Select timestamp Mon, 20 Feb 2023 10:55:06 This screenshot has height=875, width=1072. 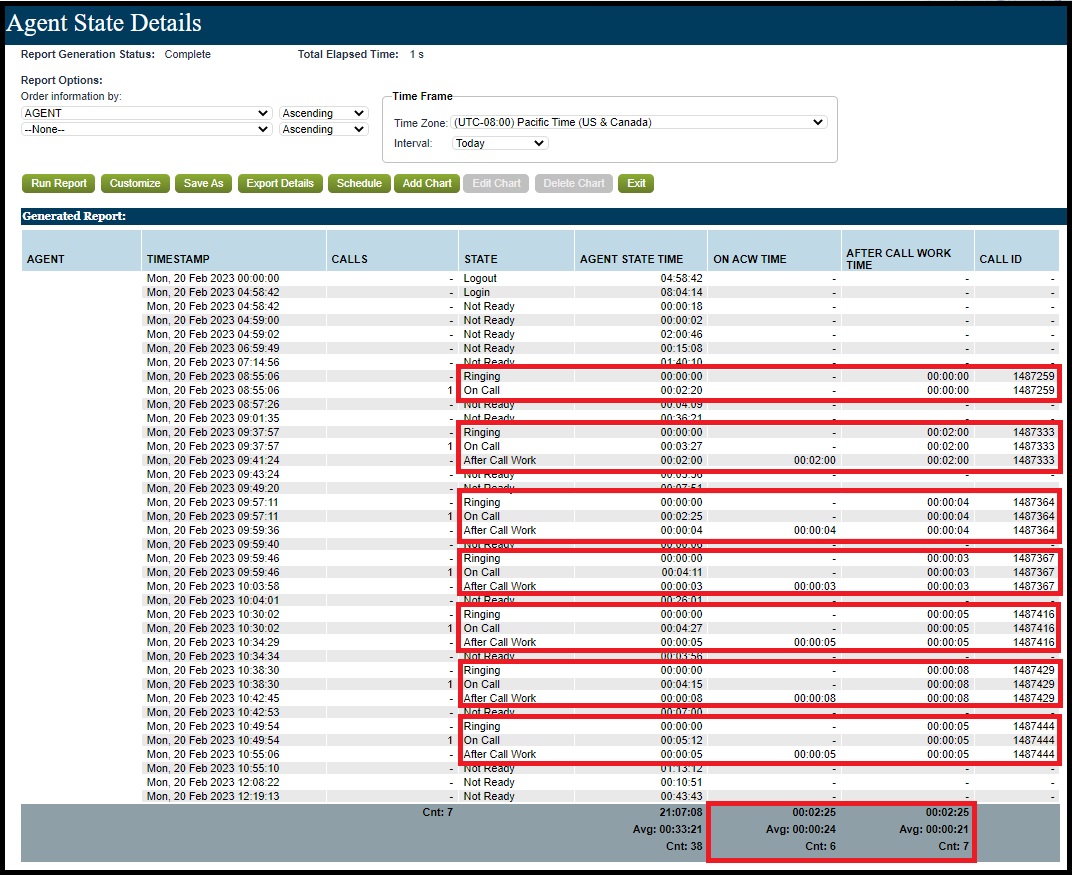coord(213,755)
